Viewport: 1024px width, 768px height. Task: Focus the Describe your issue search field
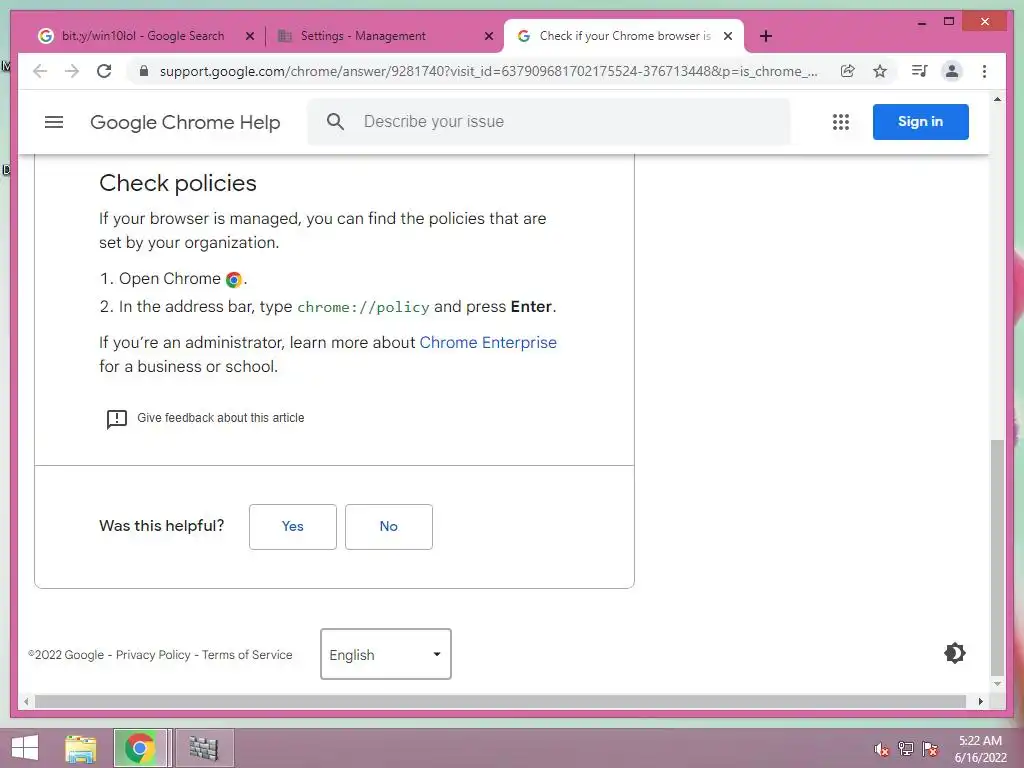(x=549, y=121)
